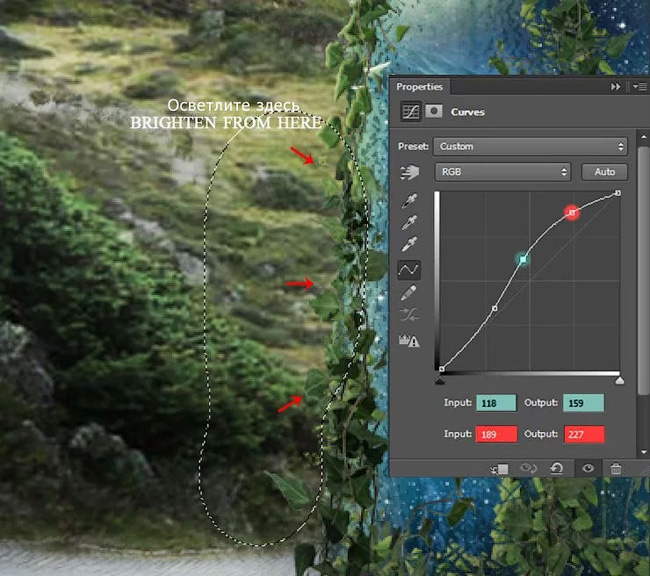Click the Curves adjustment icon
The width and height of the screenshot is (650, 576).
411,112
